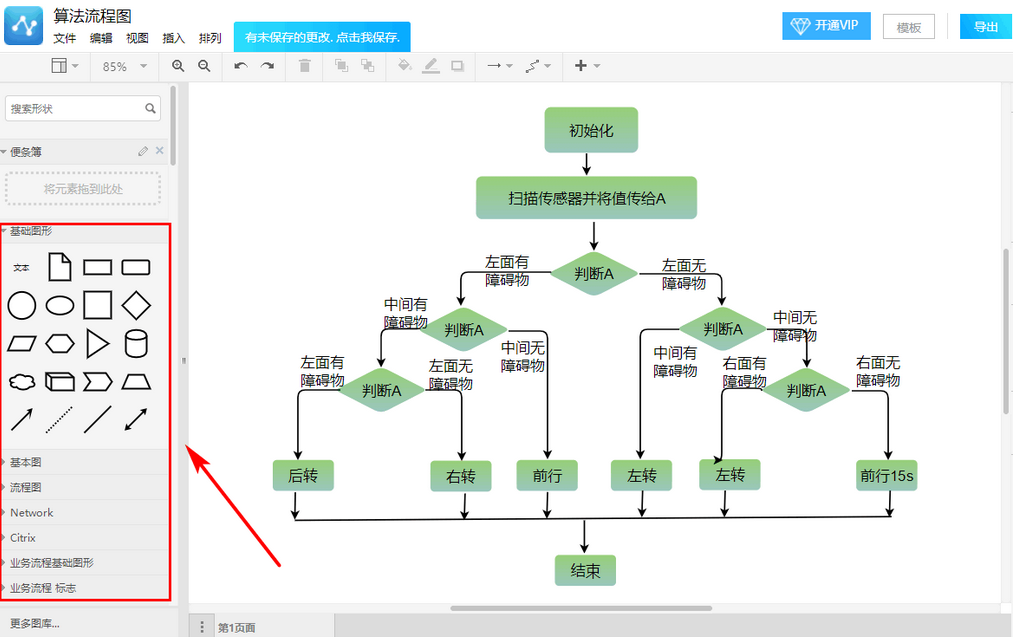Viewport: 1013px width, 637px height.
Task: Select the note page shape
Action: [x=59, y=267]
